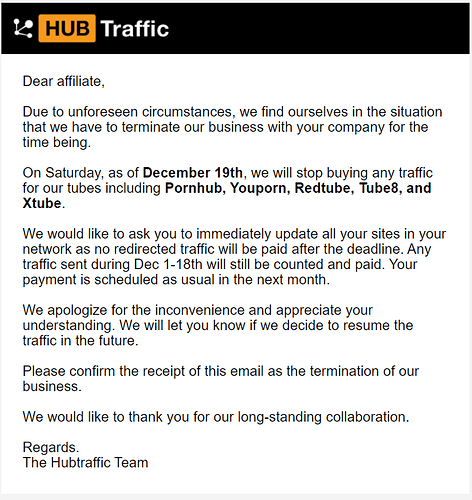The image size is (472, 500).
Task: Click 'Due to unforeseen circumstances' sentence start
Action: click(127, 112)
